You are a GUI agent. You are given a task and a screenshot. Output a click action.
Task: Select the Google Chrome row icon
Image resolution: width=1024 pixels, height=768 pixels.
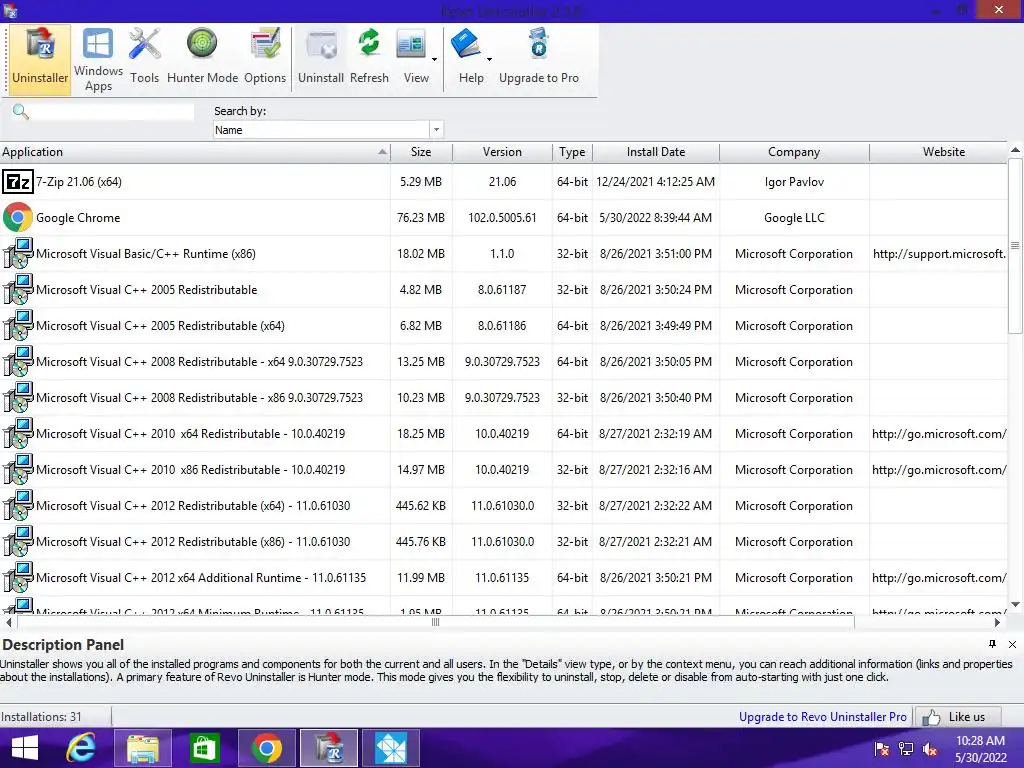point(18,217)
